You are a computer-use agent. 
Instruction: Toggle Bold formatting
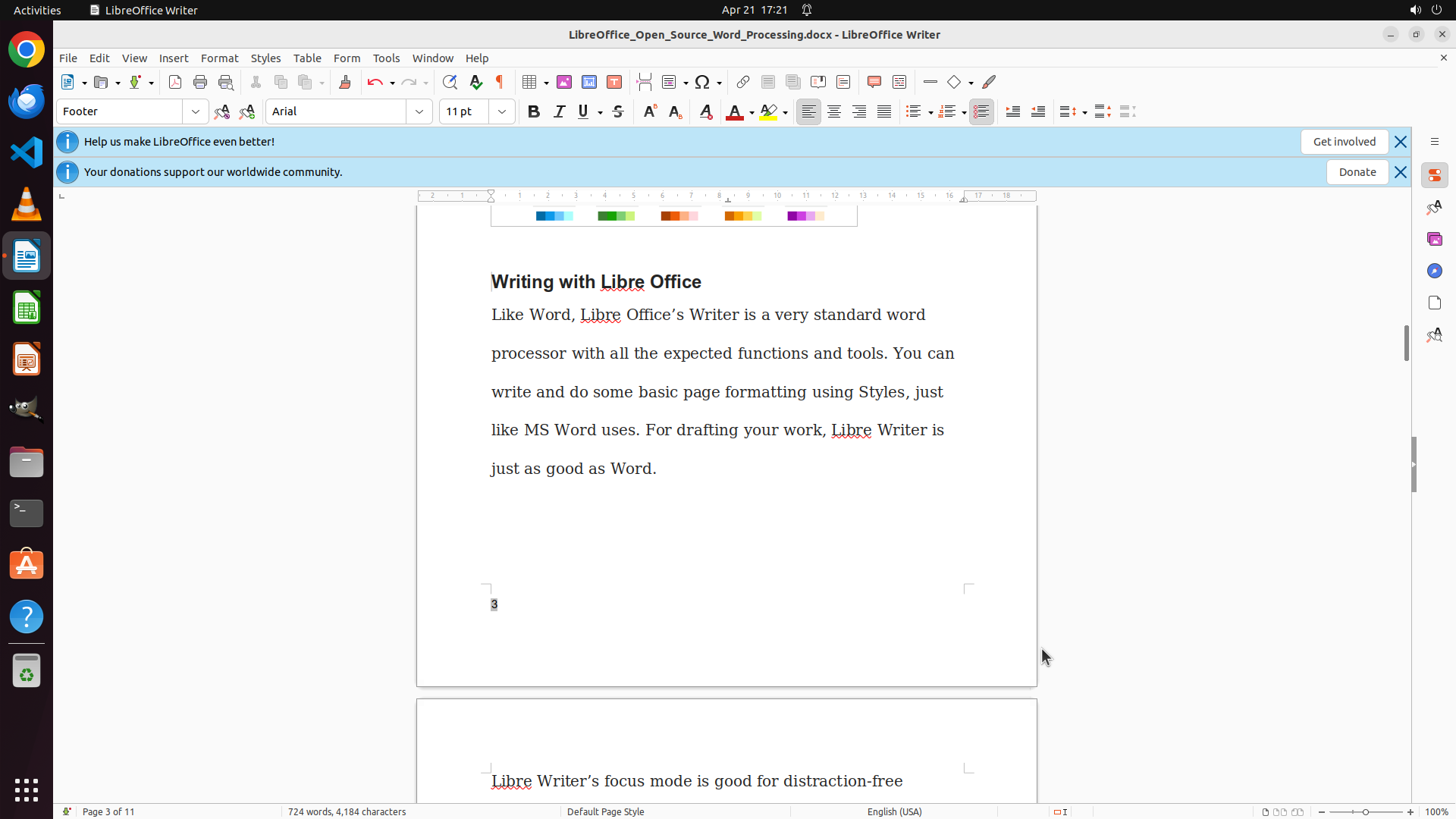click(534, 111)
